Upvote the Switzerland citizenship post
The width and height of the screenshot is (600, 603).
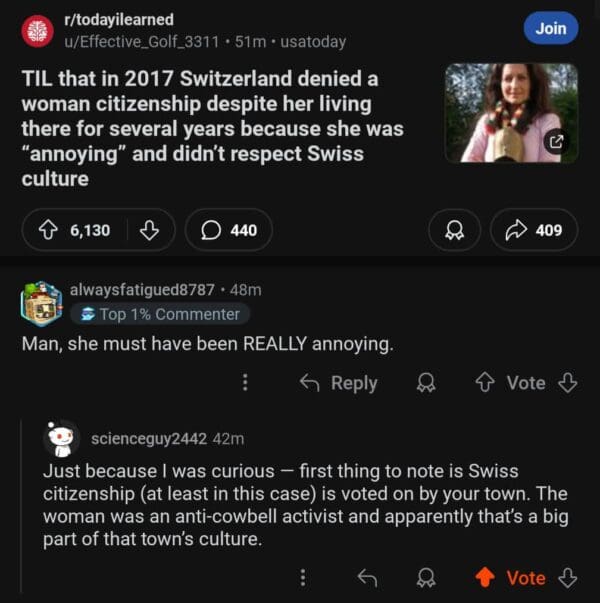pos(46,230)
